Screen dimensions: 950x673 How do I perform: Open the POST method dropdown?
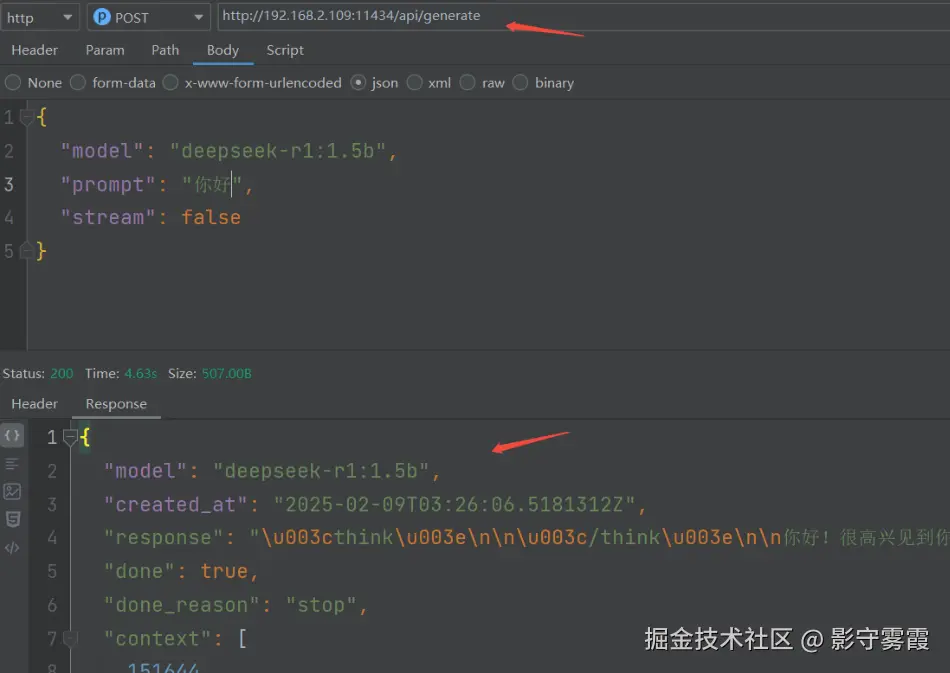[149, 18]
